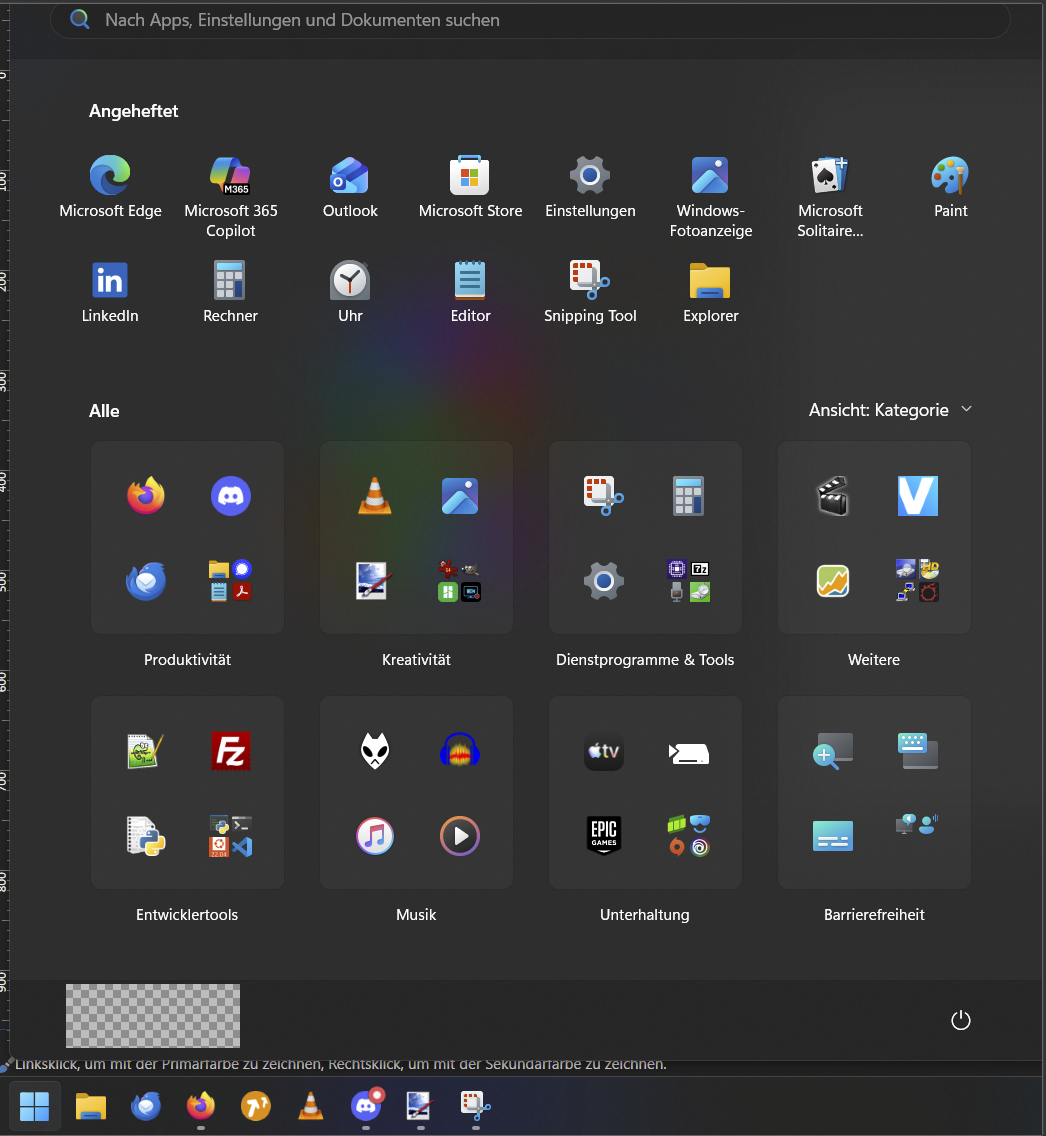Open live captions in Barrierefreiheit
The height and width of the screenshot is (1136, 1046).
832,836
